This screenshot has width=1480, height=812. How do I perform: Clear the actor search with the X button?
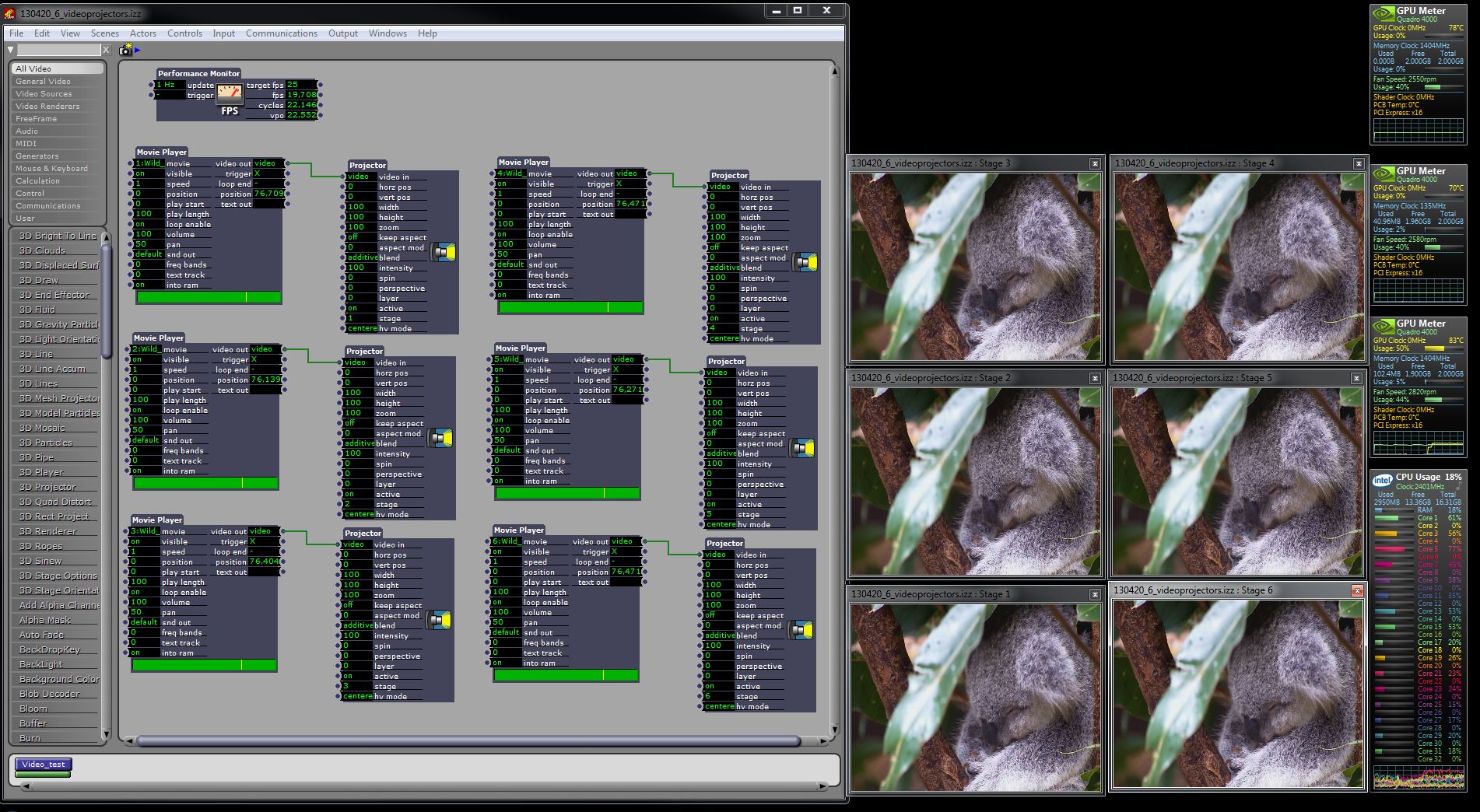107,50
